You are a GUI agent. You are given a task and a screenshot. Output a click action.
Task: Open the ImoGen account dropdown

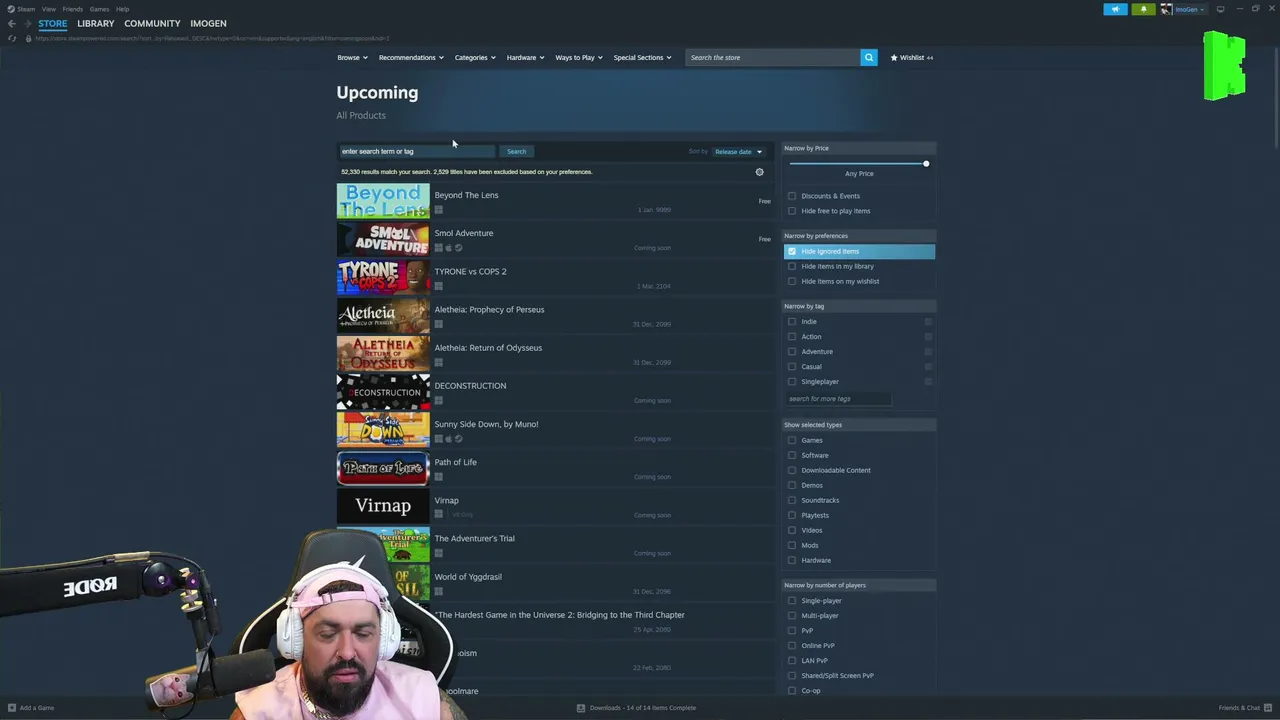[1190, 9]
